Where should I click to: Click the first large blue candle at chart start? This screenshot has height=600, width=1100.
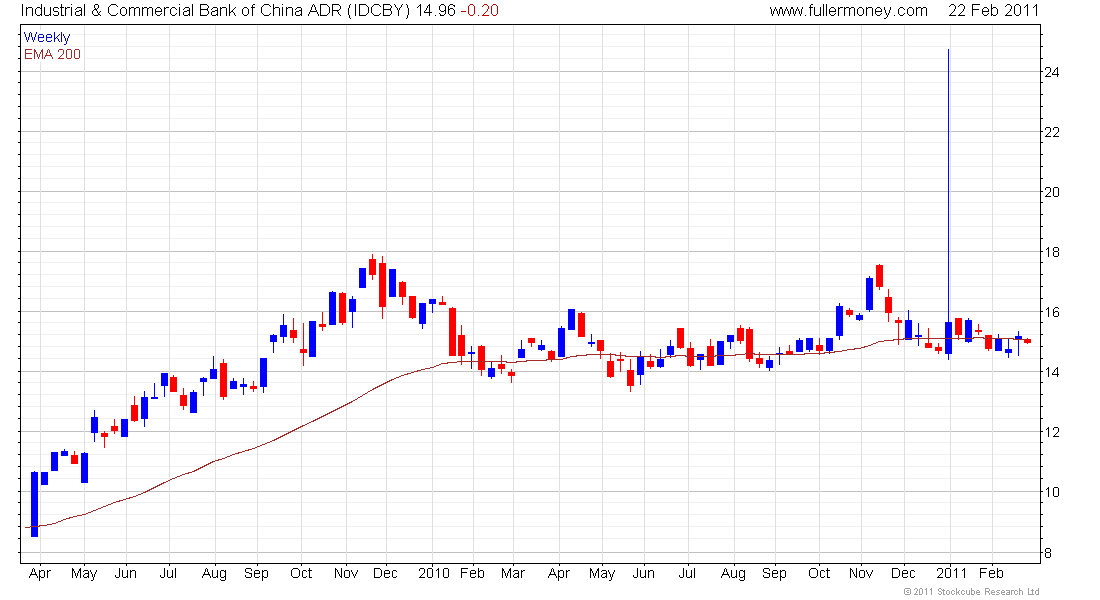tap(34, 505)
